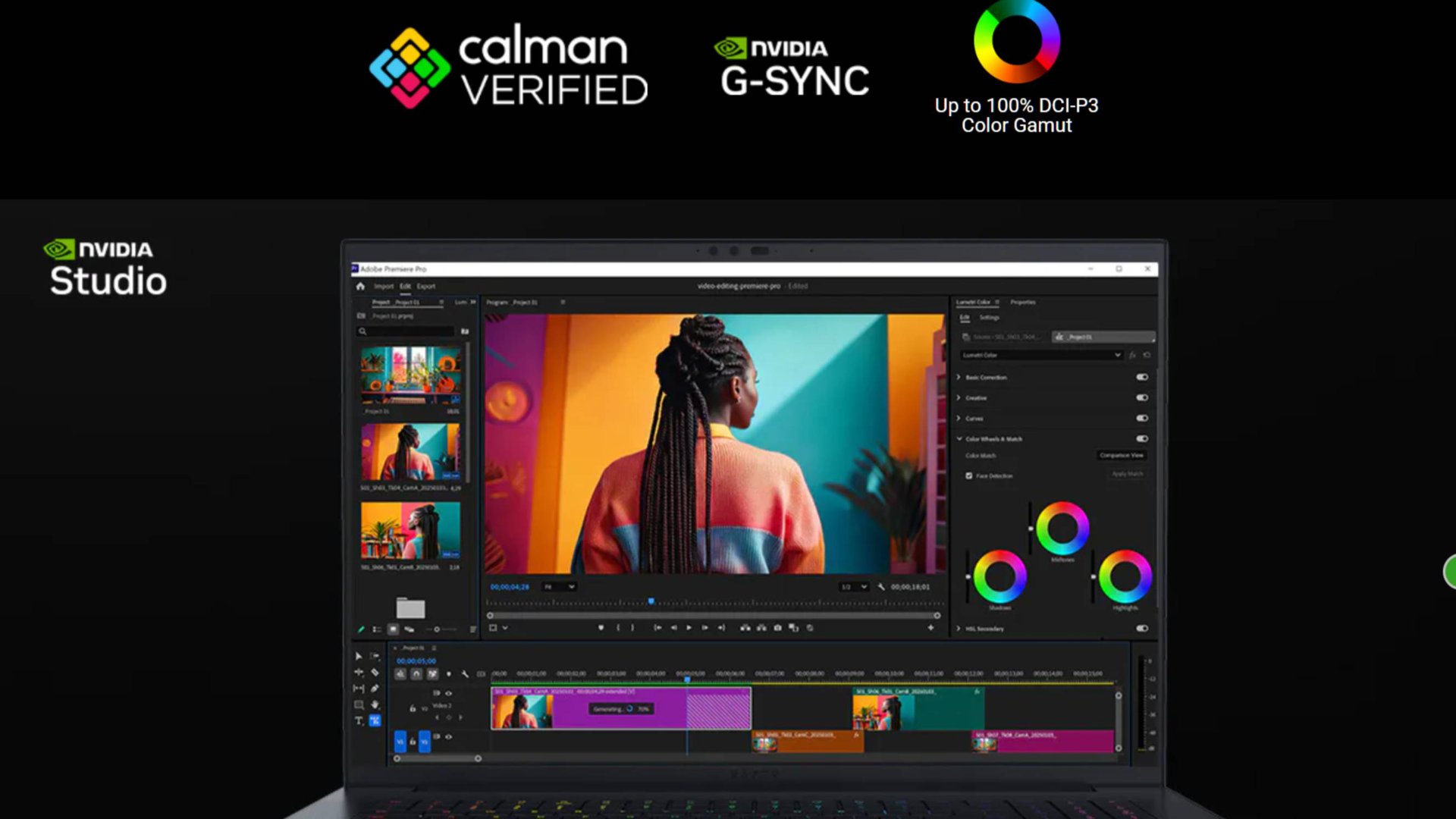1456x819 pixels.
Task: Expand the Creative section
Action: coord(959,397)
